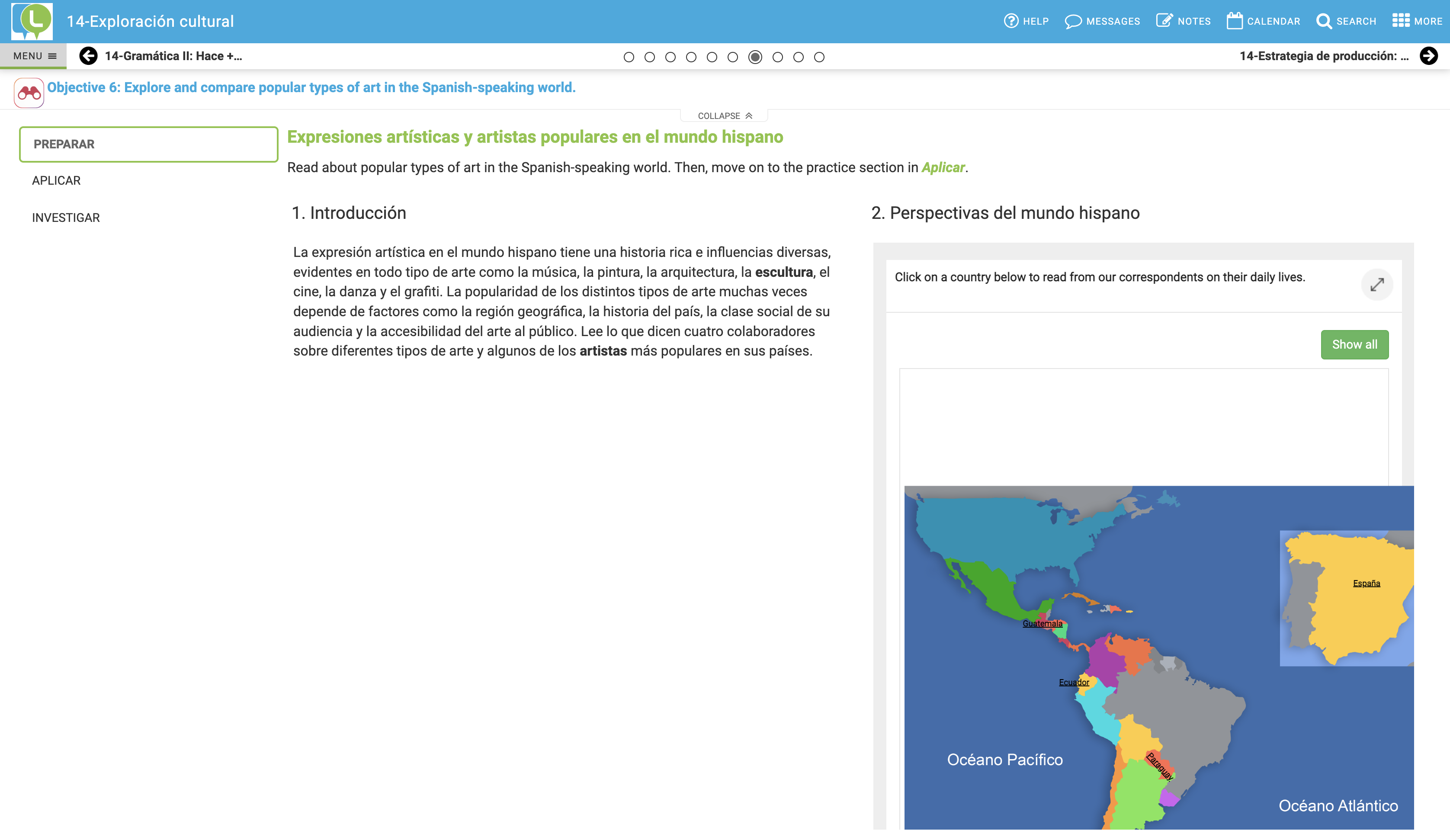The width and height of the screenshot is (1450, 840).
Task: Click the green Aplicar link in instructions
Action: pyautogui.click(x=943, y=167)
